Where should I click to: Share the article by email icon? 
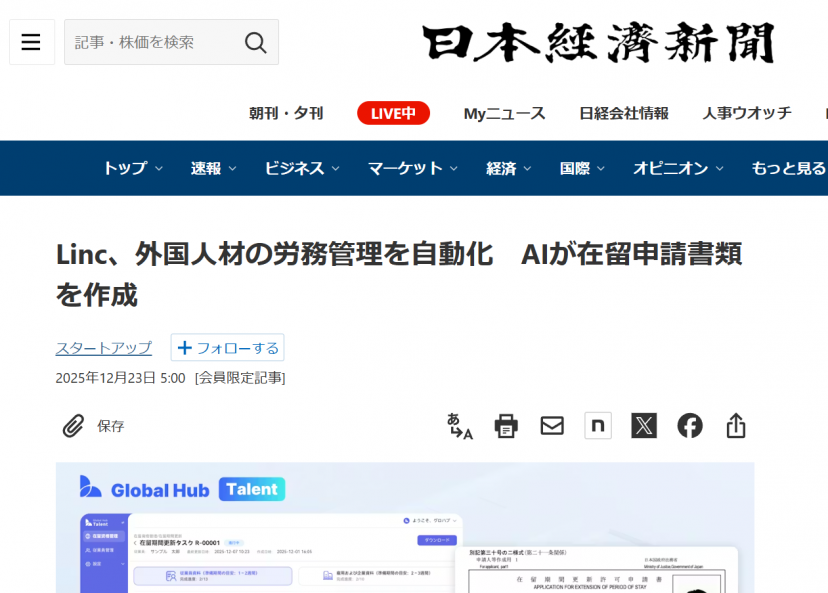point(552,426)
